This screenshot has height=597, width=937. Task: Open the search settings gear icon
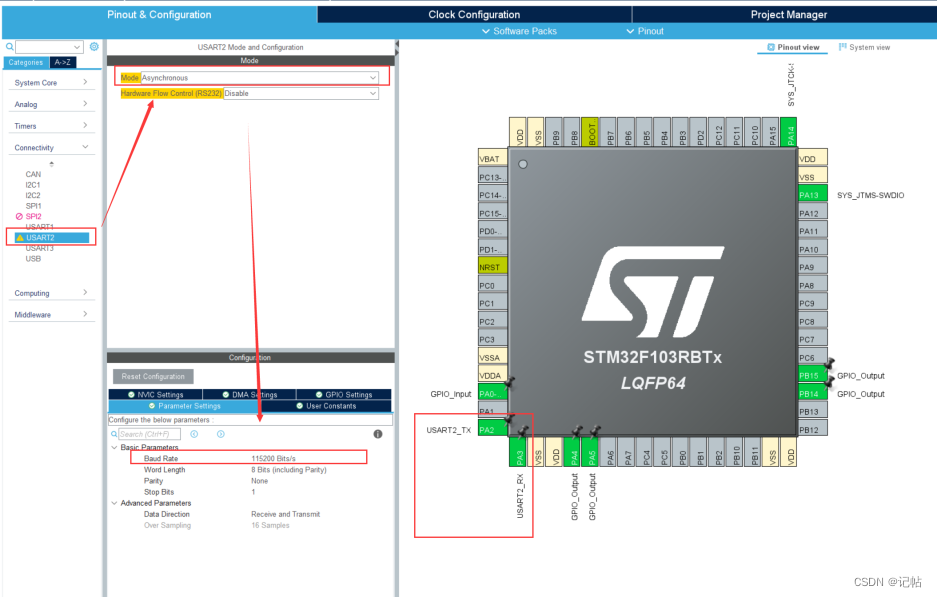tap(94, 46)
